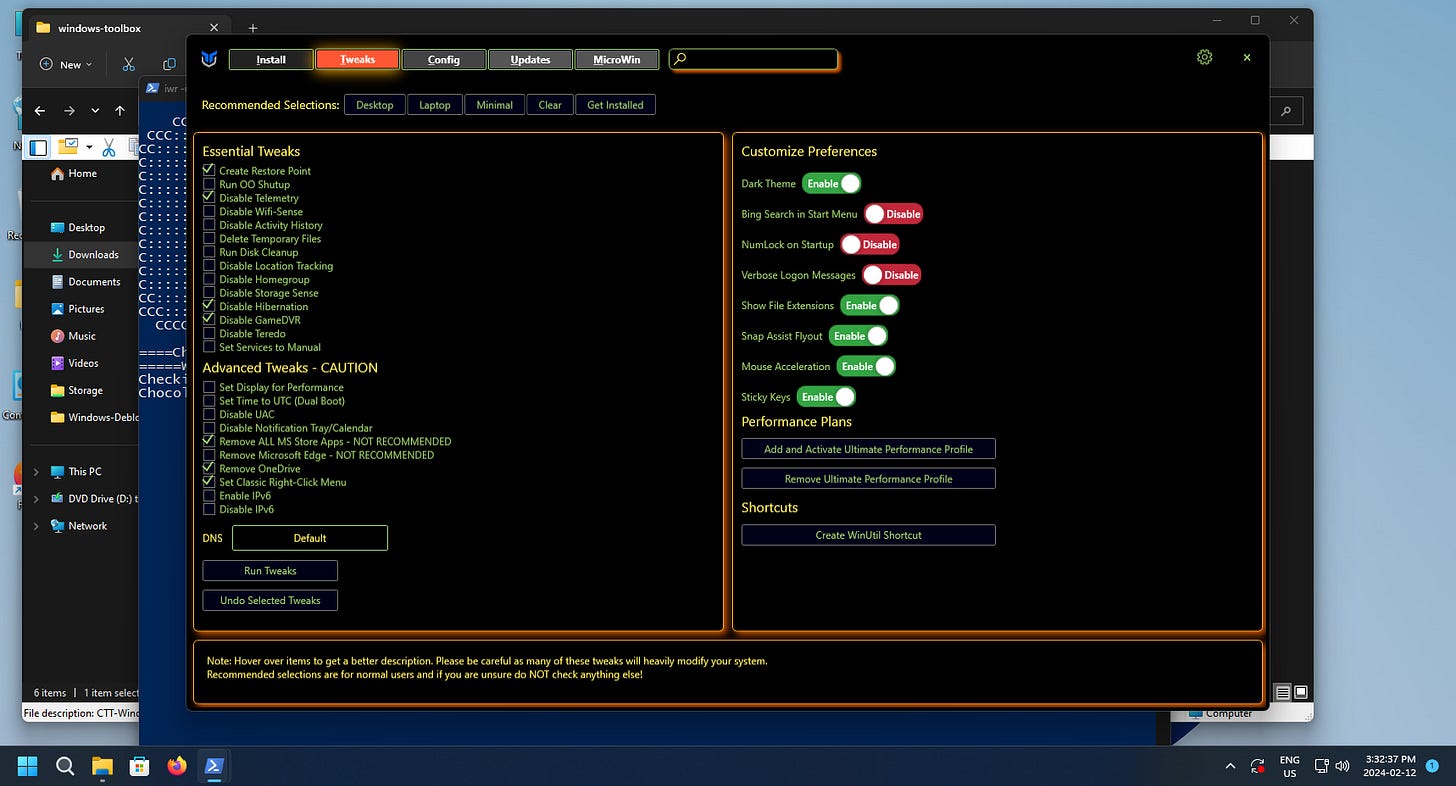Expand This PC in navigation pane

tap(37, 471)
